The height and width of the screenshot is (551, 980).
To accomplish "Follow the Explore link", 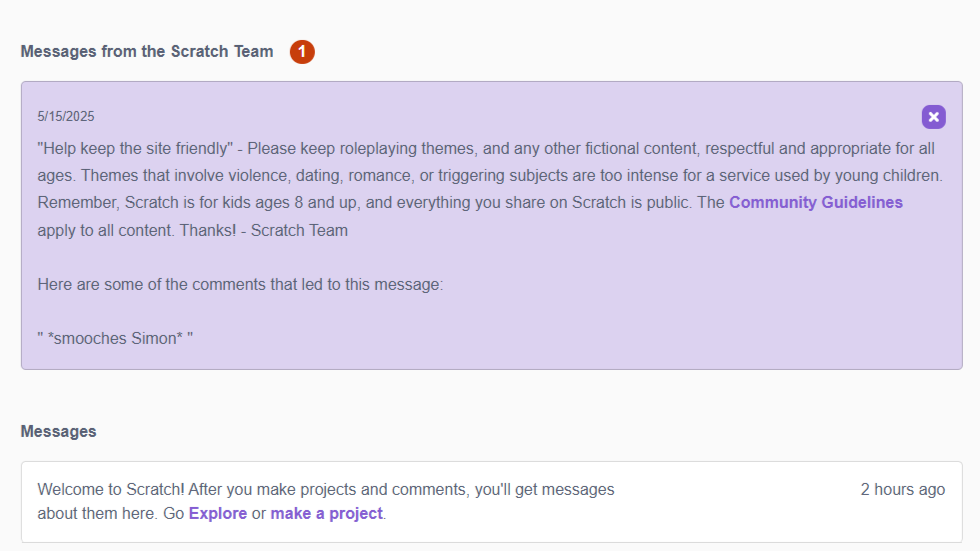I will (x=217, y=513).
